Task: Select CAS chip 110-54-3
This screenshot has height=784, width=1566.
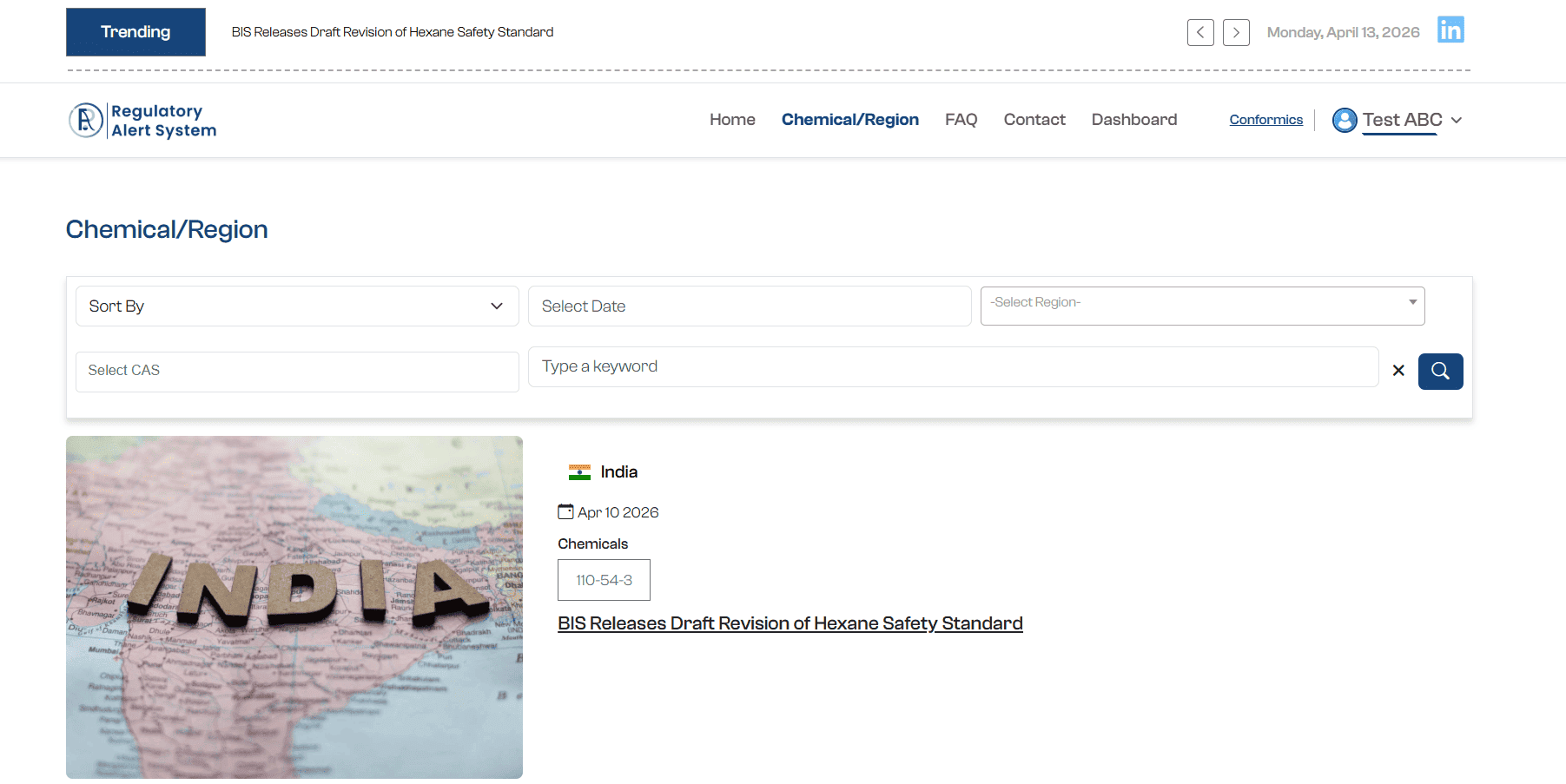Action: [604, 580]
